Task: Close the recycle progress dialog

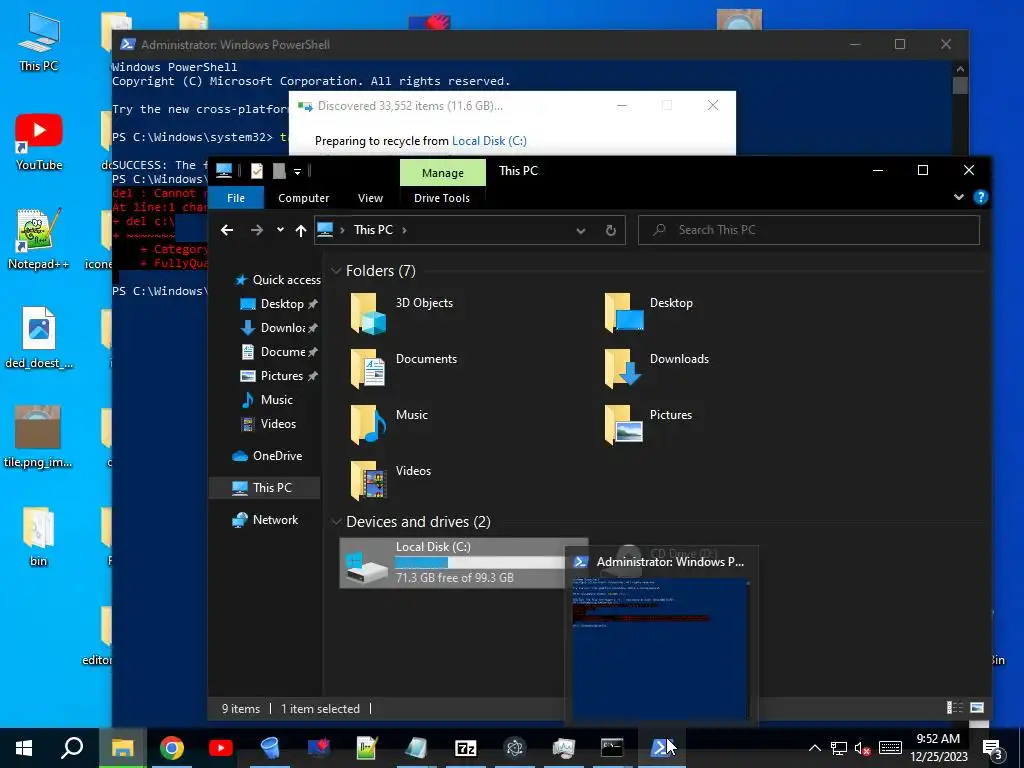Action: 713,105
